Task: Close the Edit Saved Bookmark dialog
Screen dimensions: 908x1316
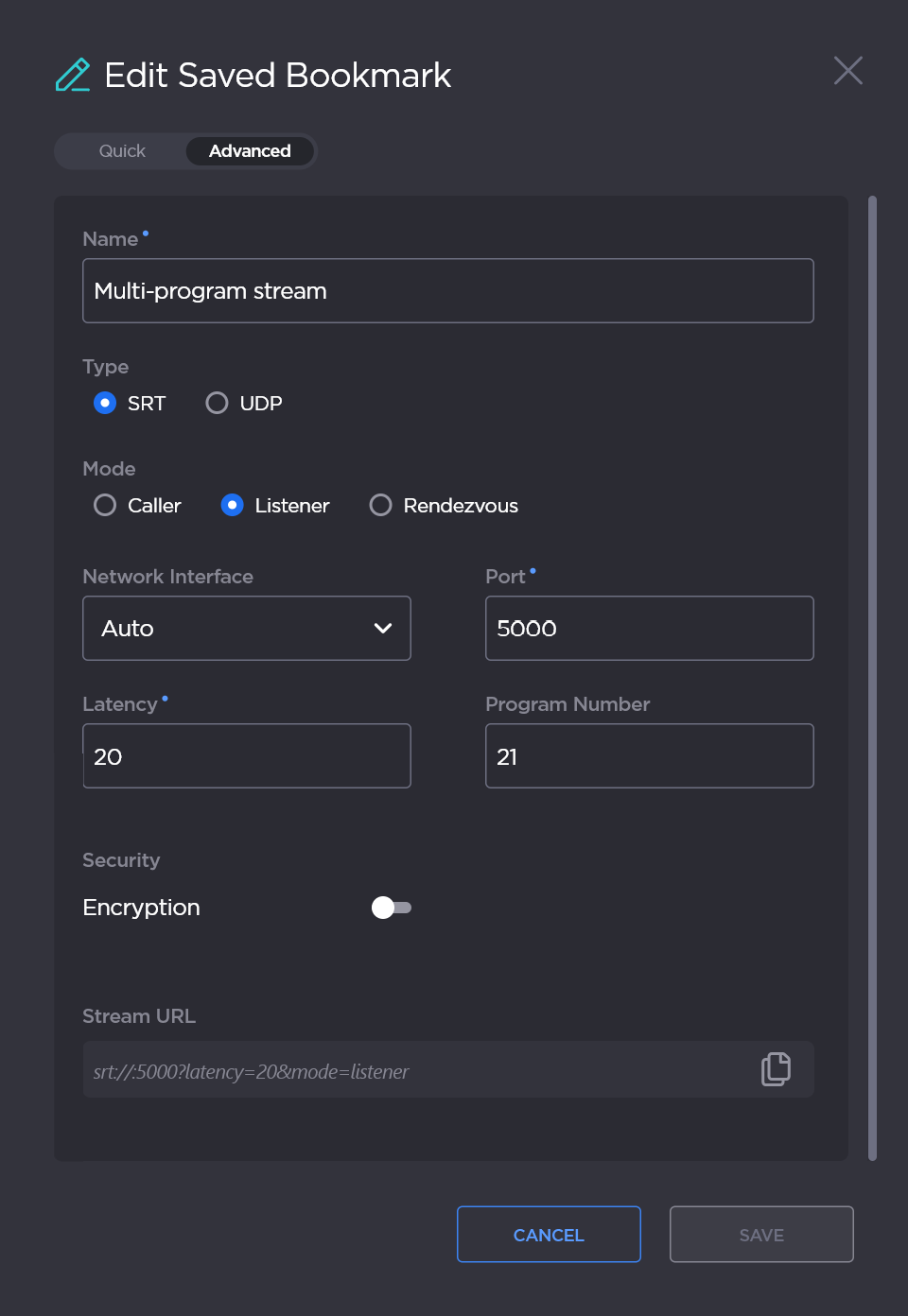Action: [847, 70]
